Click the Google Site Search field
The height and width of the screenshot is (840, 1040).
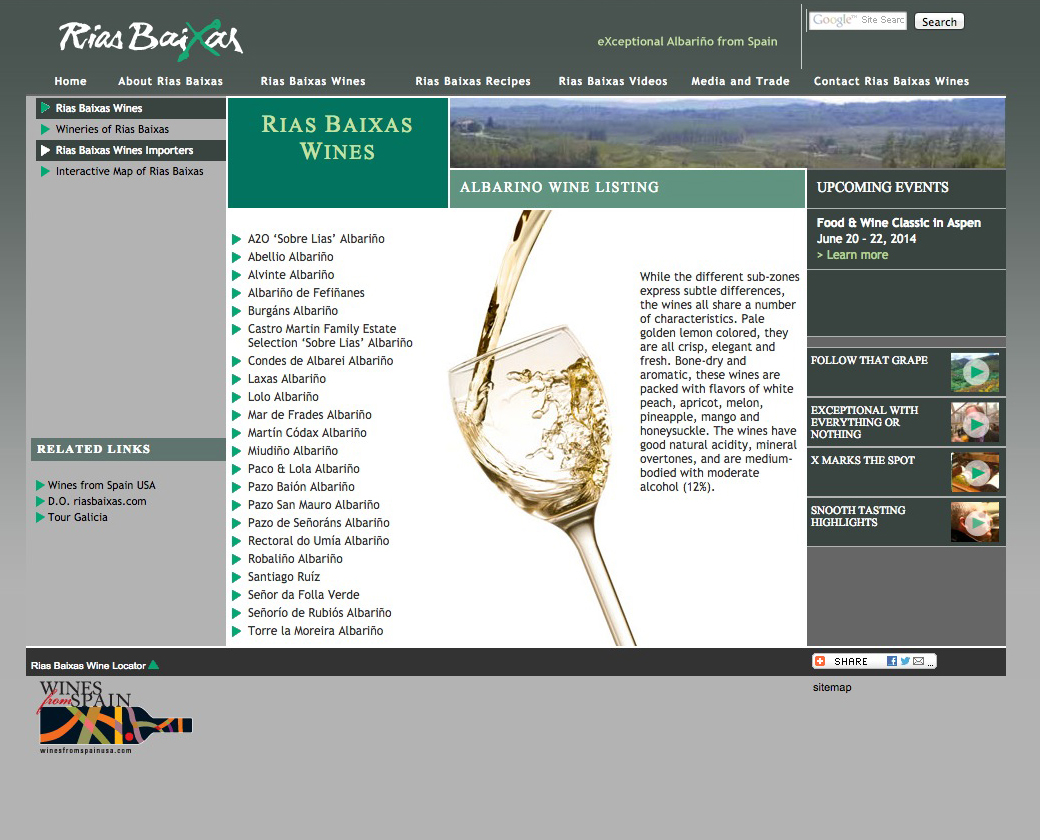point(858,21)
